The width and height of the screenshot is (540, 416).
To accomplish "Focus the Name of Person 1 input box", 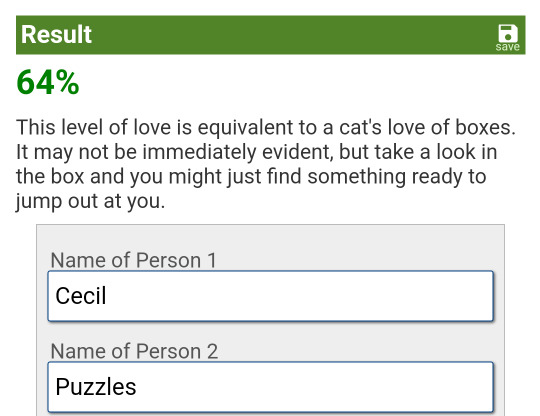I will click(271, 296).
